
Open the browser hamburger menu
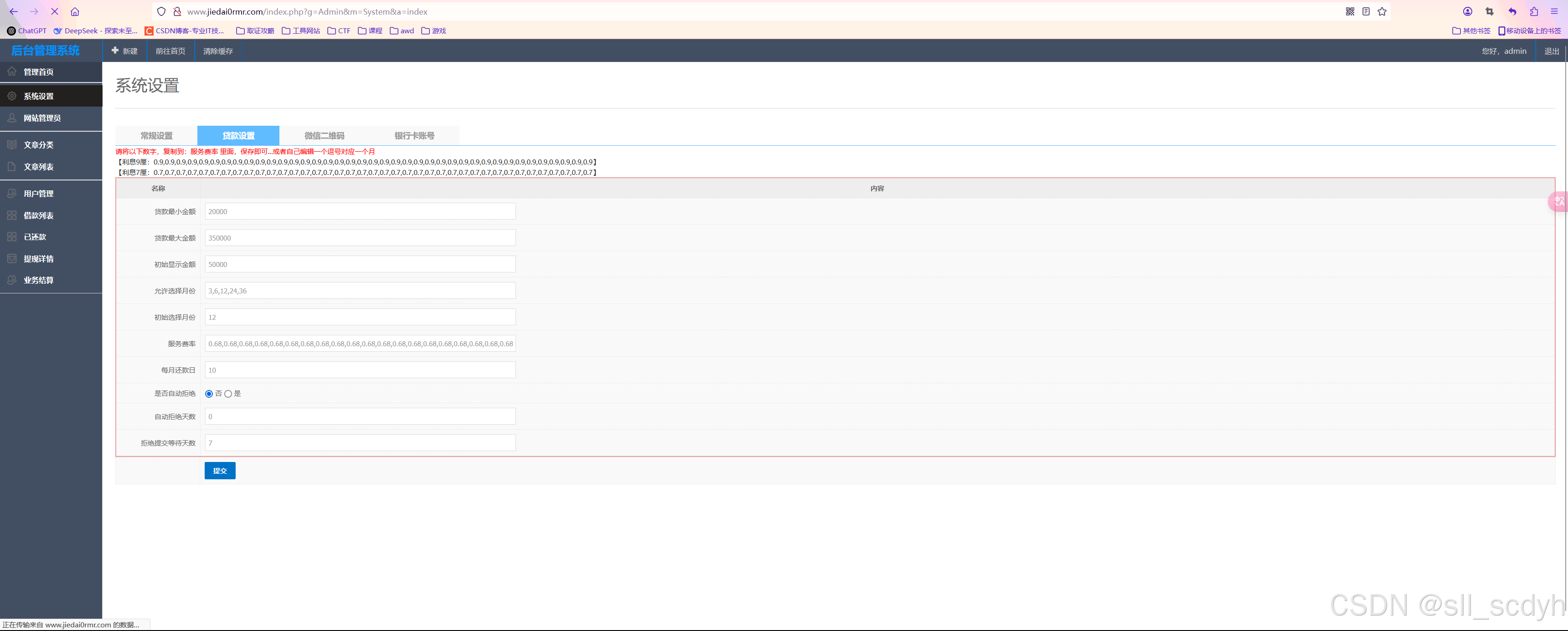(1554, 11)
